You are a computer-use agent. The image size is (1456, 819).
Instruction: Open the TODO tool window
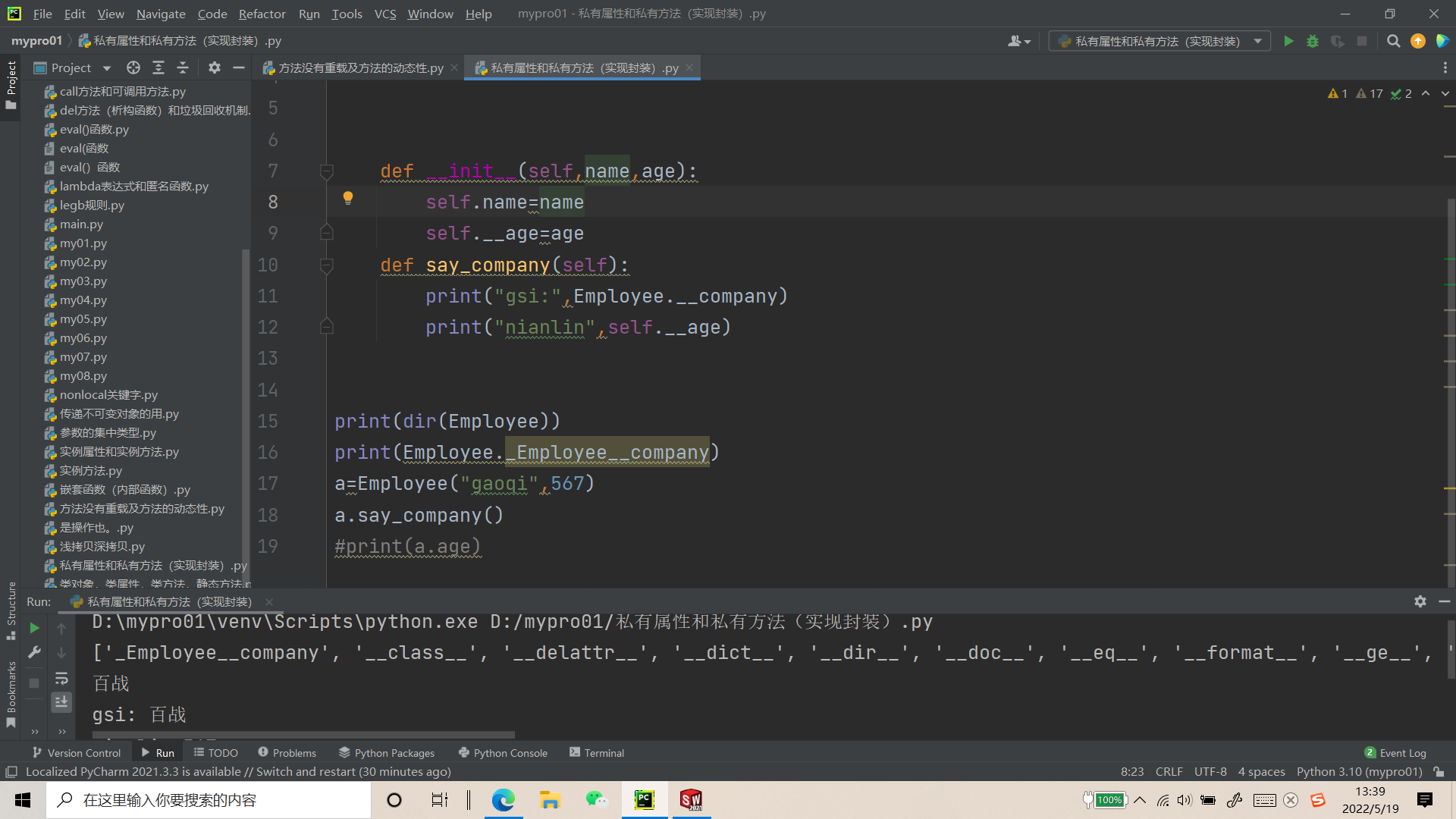[215, 753]
